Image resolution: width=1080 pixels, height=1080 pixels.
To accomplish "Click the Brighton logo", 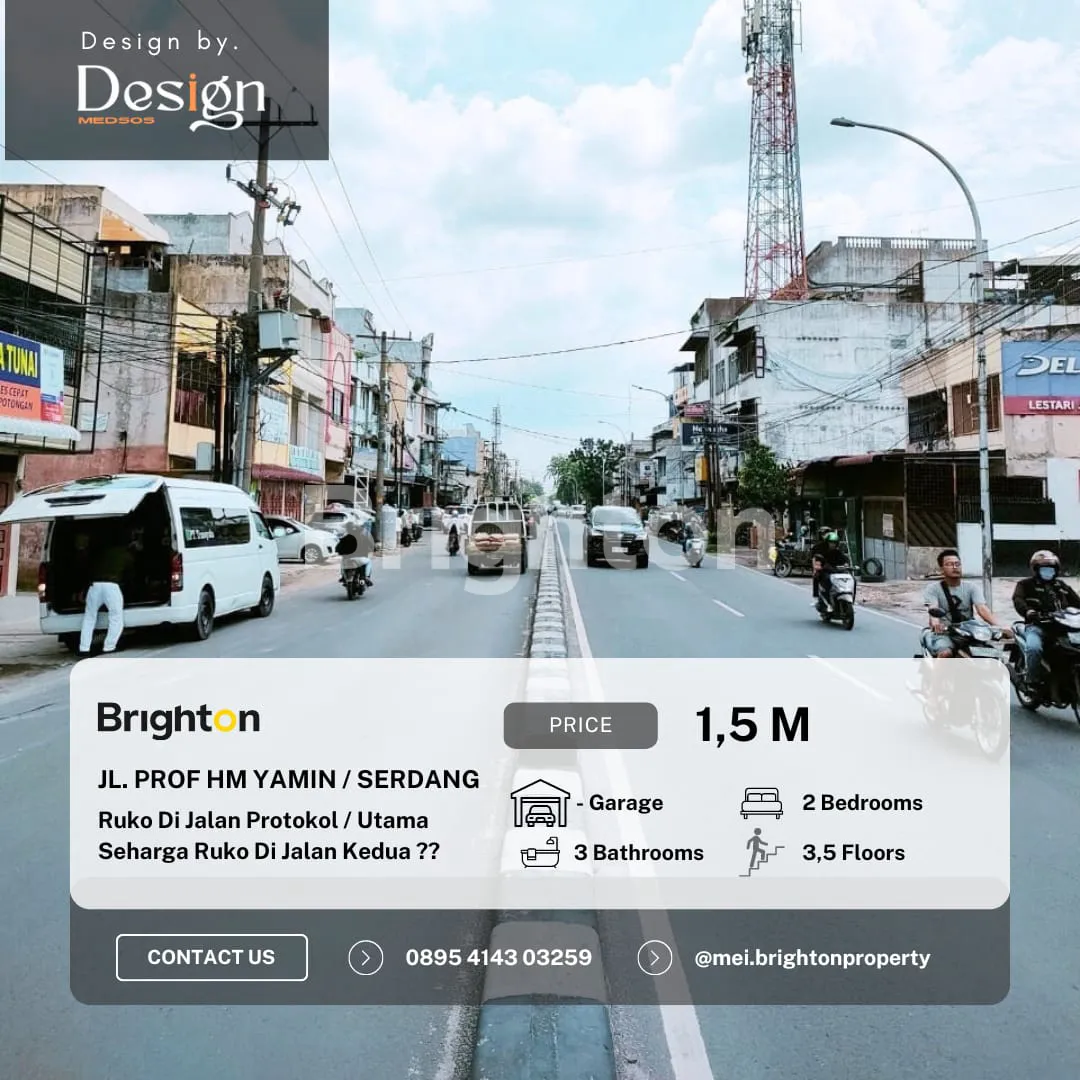I will [x=178, y=720].
